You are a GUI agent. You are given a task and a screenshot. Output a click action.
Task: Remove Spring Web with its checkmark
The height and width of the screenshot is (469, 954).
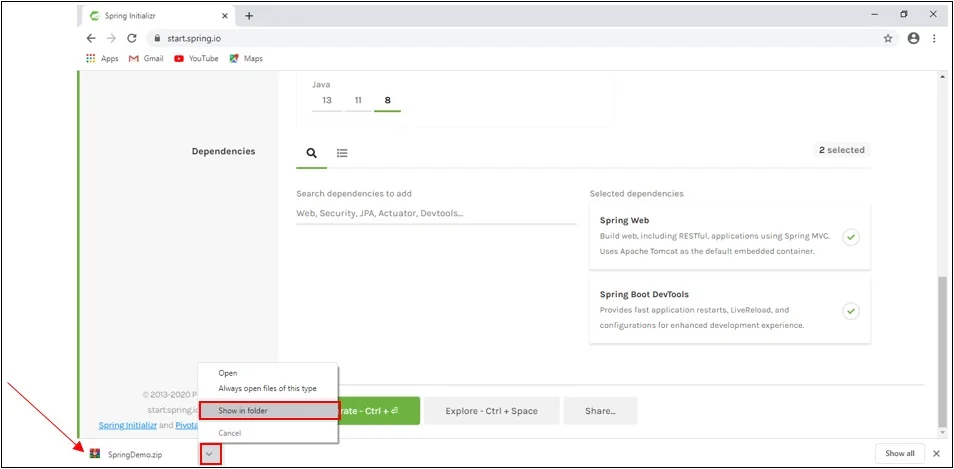pos(851,237)
